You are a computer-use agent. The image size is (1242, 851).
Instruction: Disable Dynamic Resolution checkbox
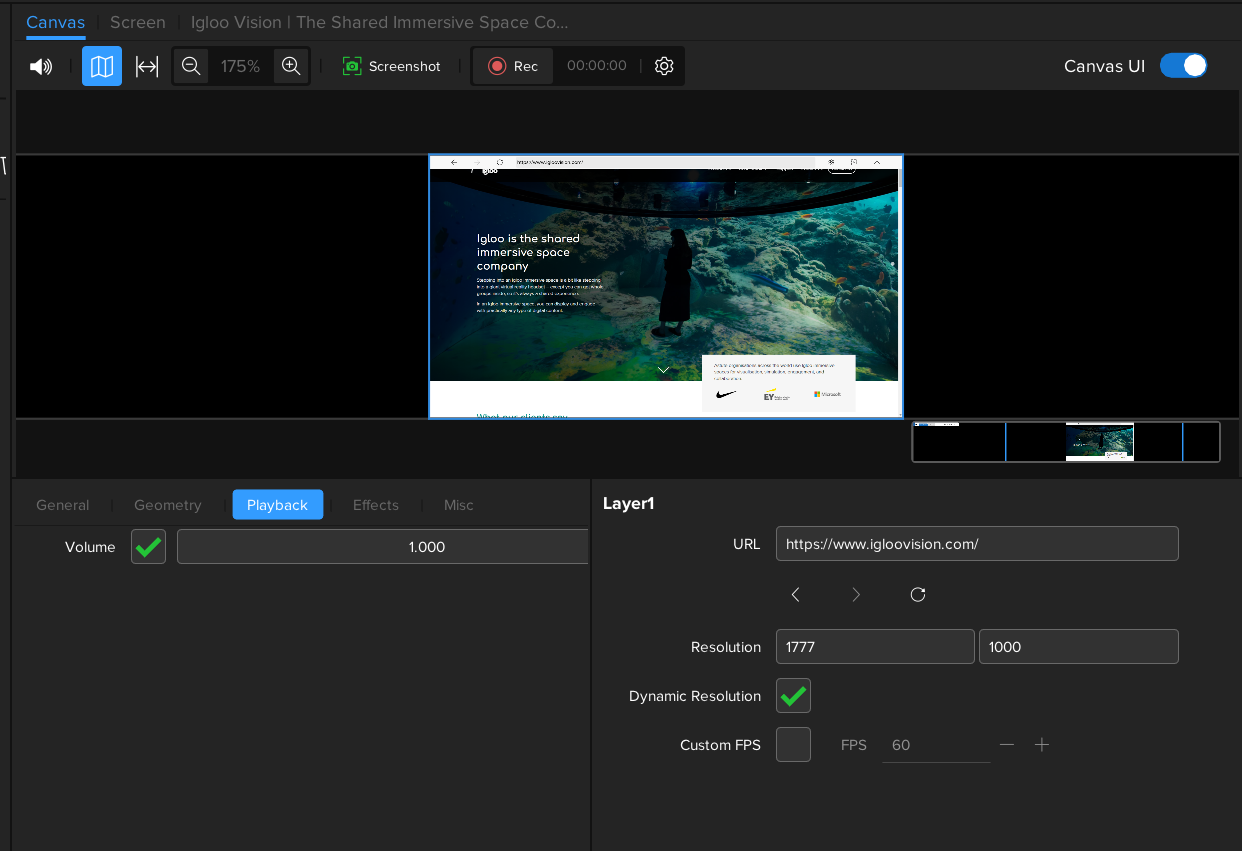793,696
